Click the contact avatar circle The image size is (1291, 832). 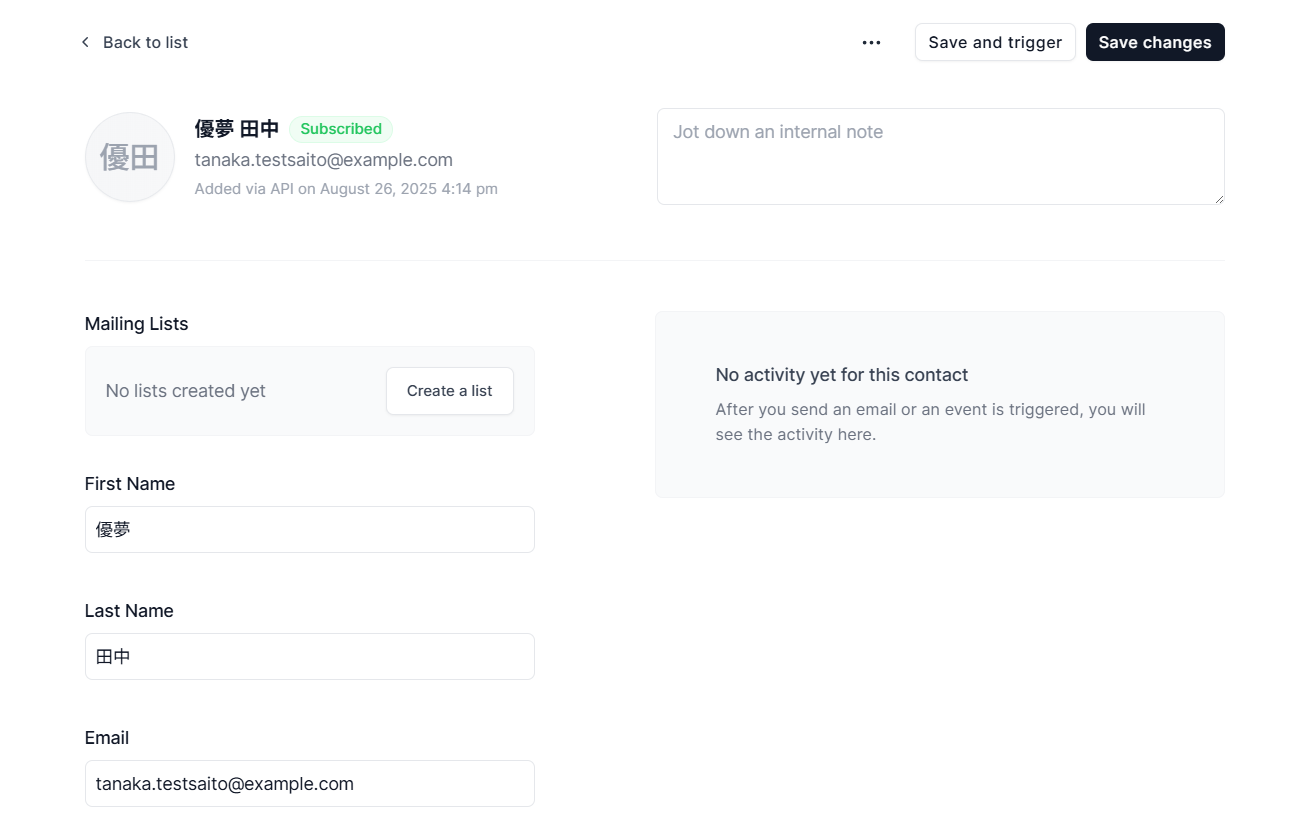(x=130, y=157)
